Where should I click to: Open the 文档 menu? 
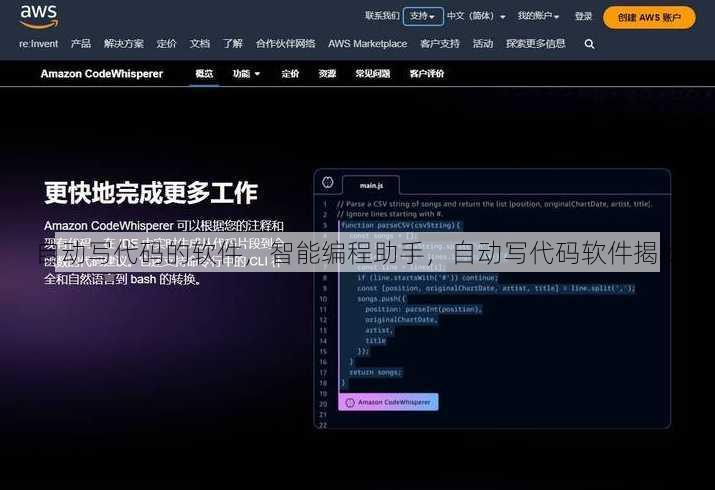(x=200, y=44)
